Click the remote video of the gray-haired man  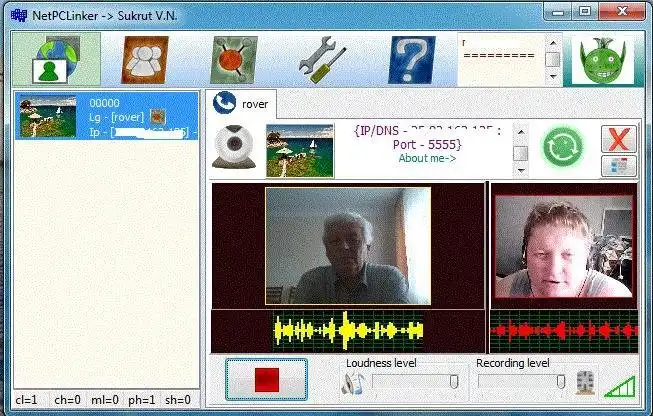click(x=348, y=246)
